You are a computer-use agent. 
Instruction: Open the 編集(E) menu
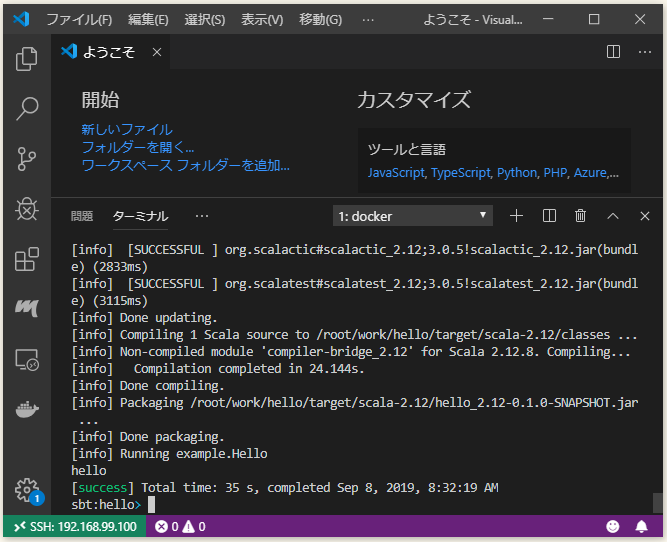tap(148, 20)
